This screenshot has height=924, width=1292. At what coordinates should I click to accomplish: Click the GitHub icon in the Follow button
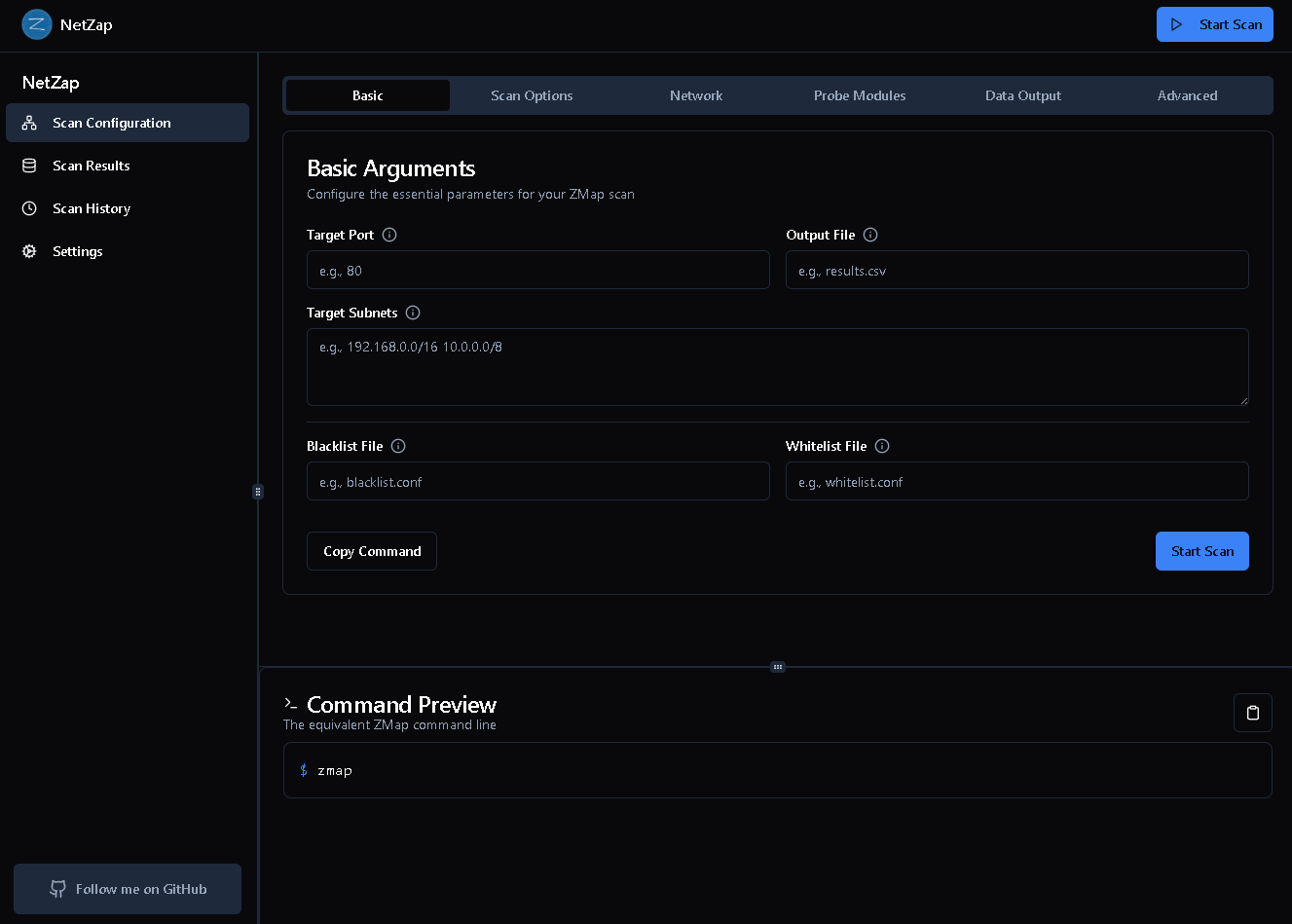coord(58,889)
